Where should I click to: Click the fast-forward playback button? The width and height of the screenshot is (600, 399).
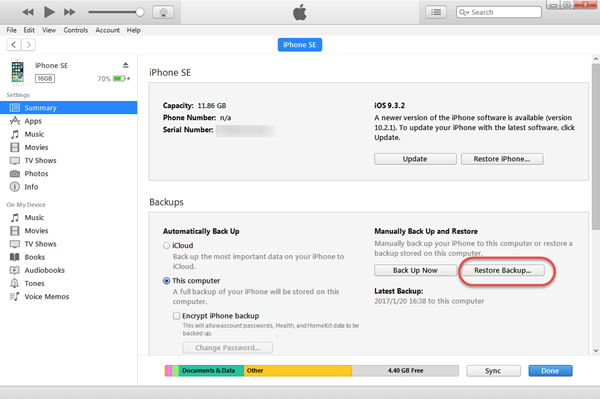70,12
